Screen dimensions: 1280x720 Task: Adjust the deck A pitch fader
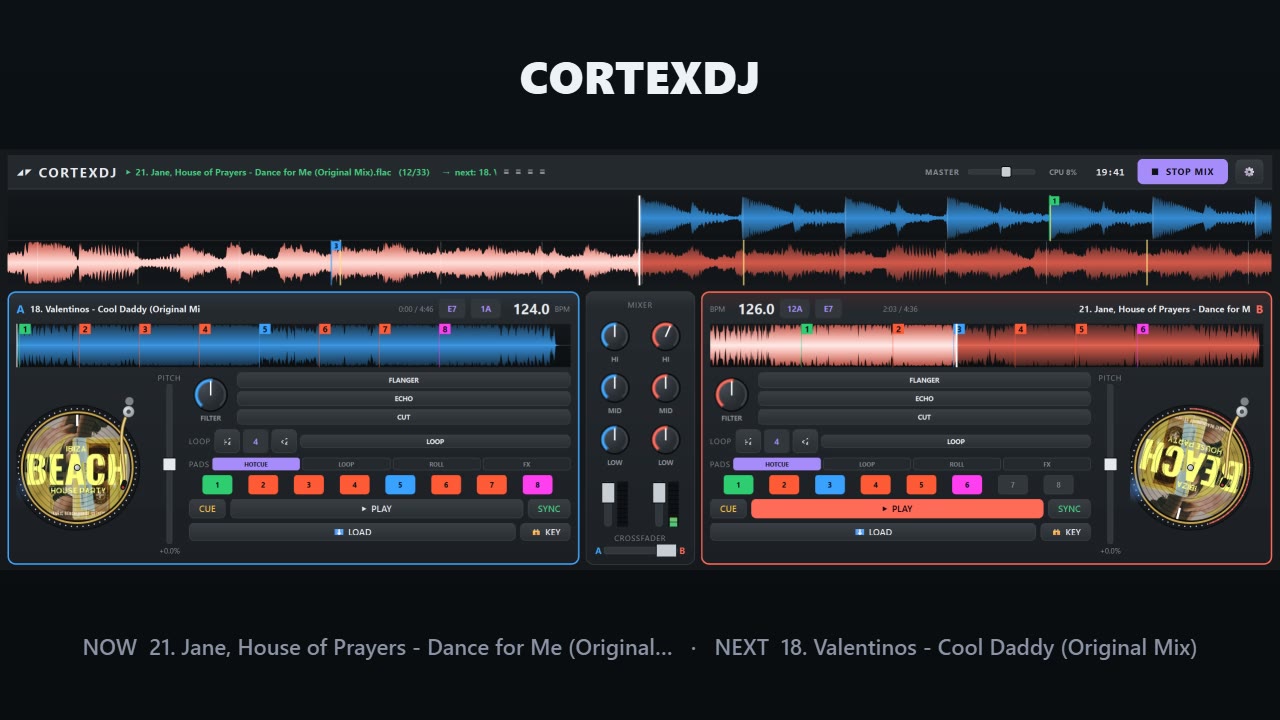point(169,464)
